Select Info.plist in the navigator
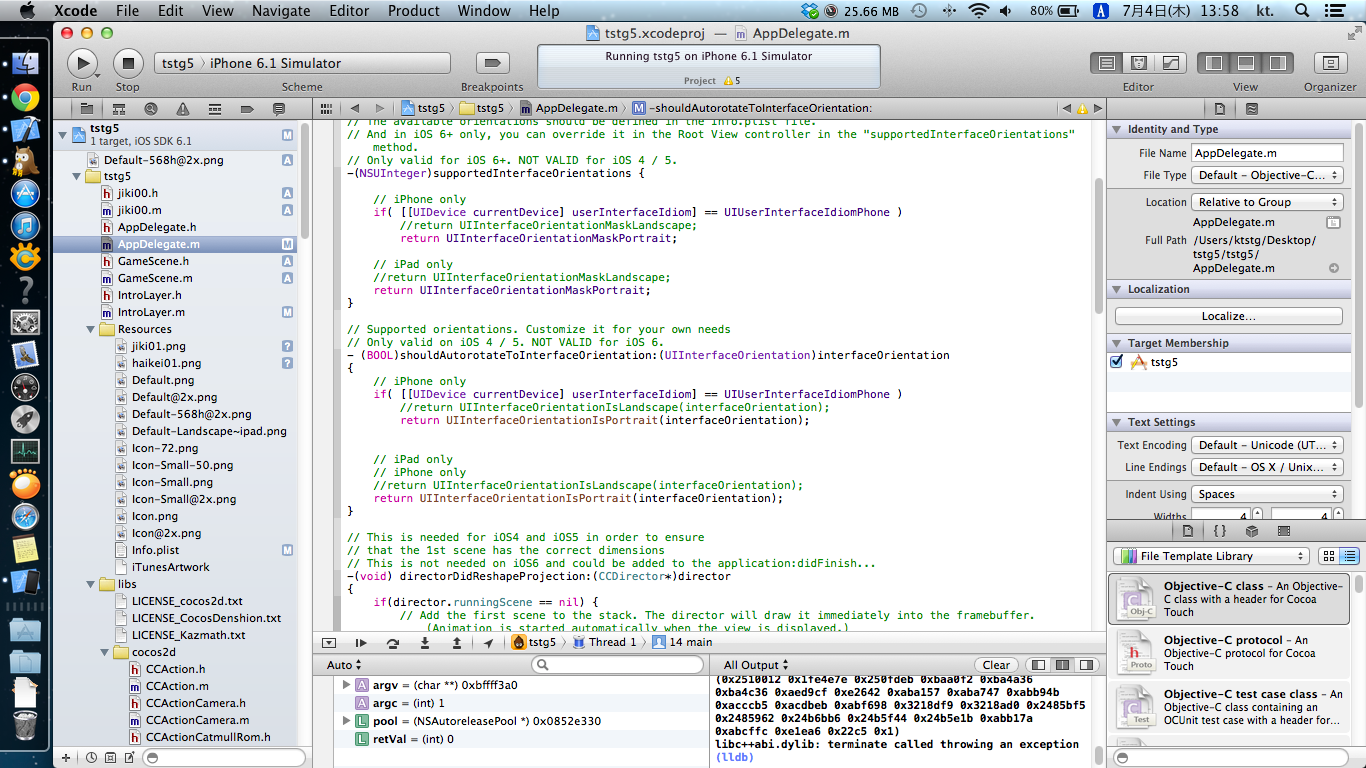 [x=155, y=550]
